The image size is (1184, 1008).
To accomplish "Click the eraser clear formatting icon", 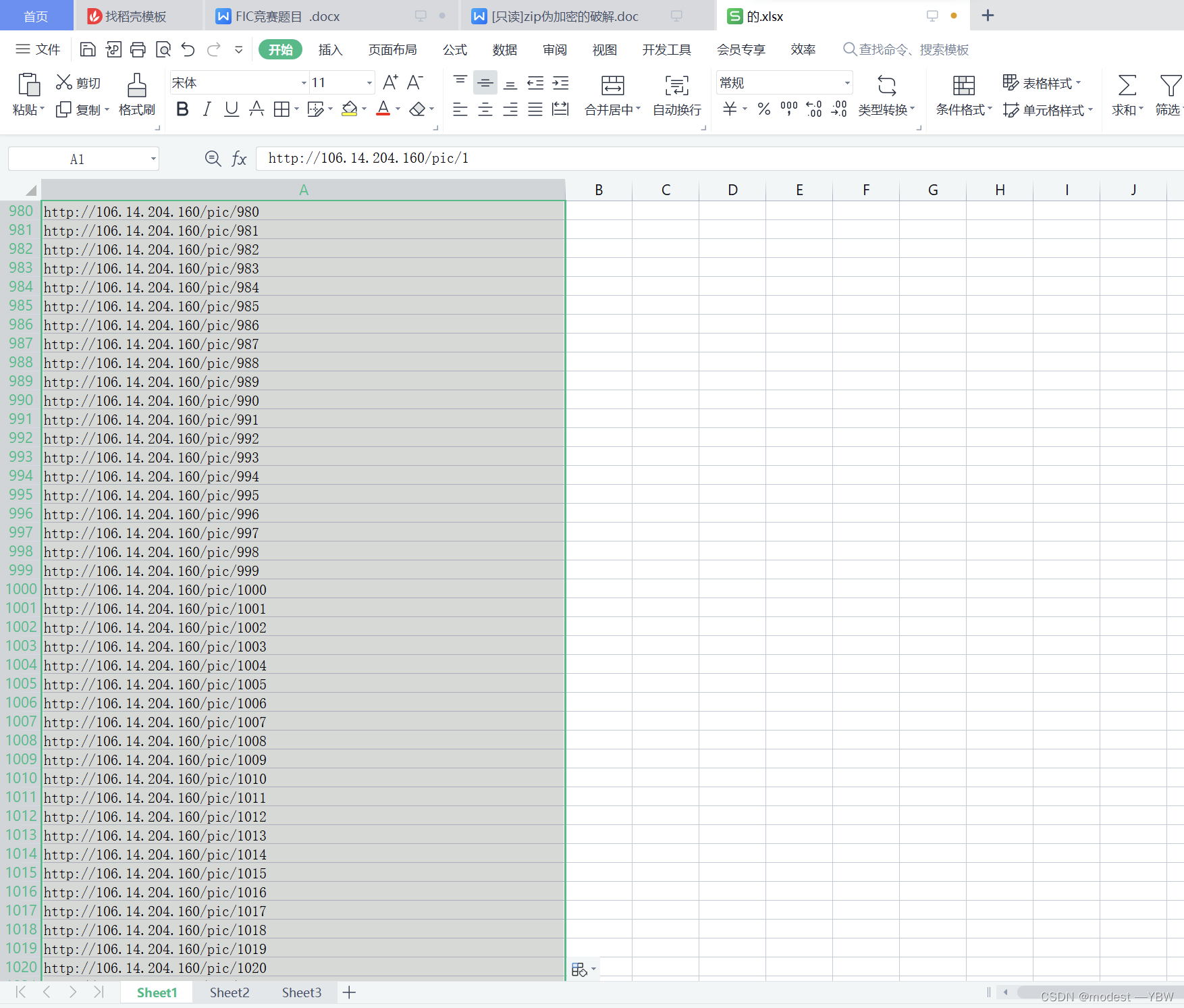I will click(x=417, y=109).
